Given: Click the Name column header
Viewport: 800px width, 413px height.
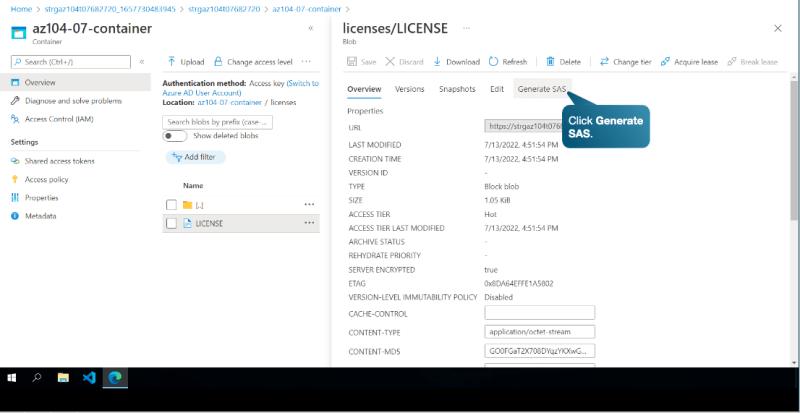Looking at the screenshot, I should tap(193, 186).
